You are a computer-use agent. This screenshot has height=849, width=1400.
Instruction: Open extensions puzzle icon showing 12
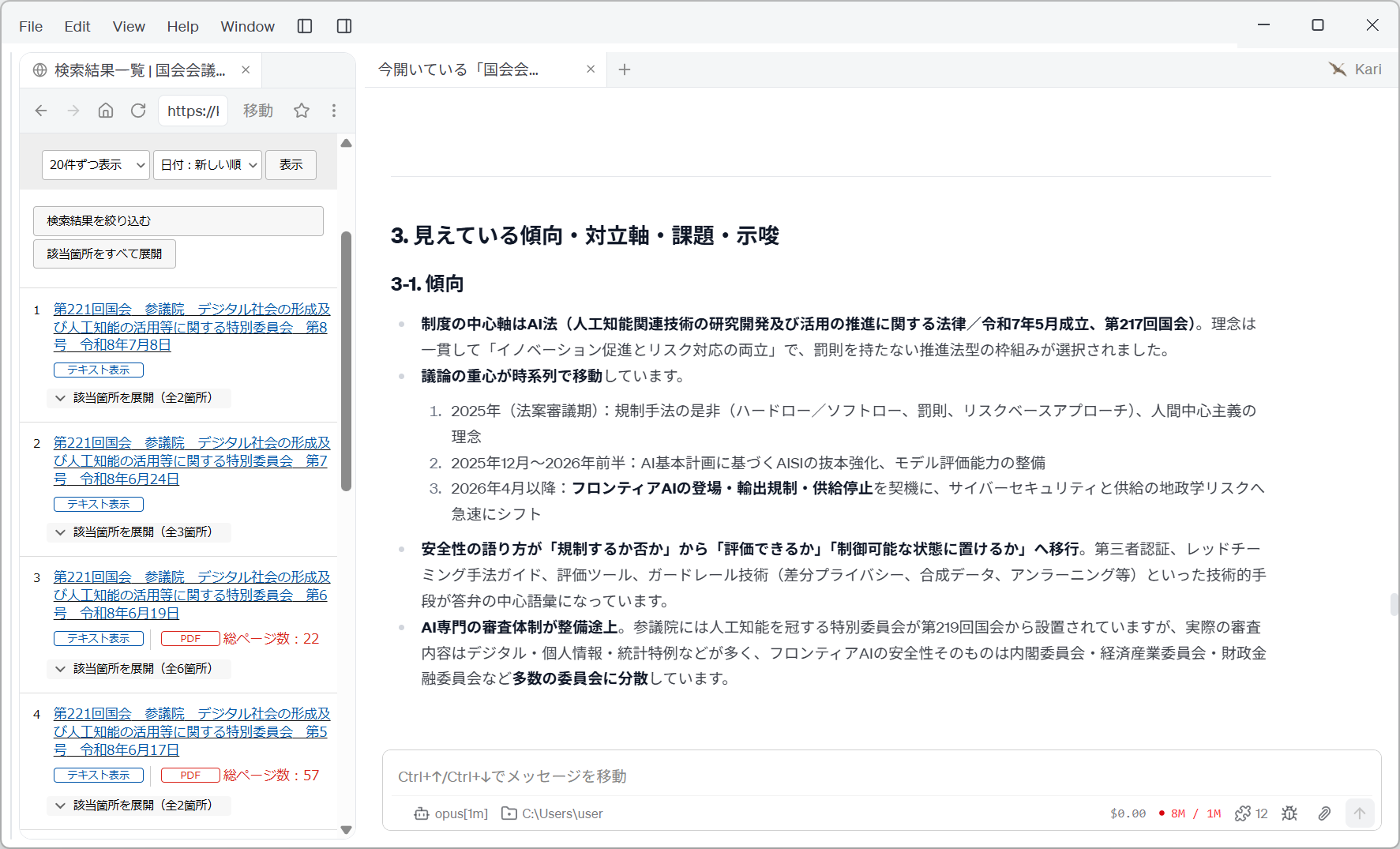[1251, 813]
